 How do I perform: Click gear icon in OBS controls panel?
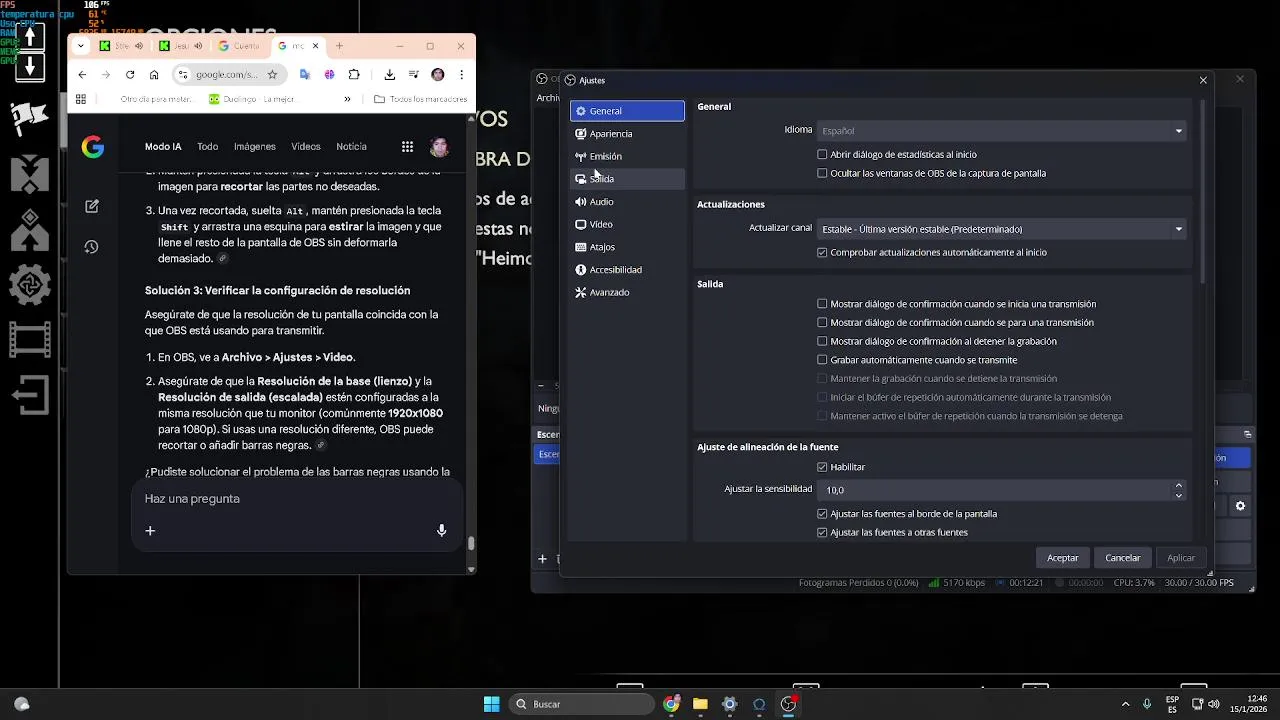1240,507
